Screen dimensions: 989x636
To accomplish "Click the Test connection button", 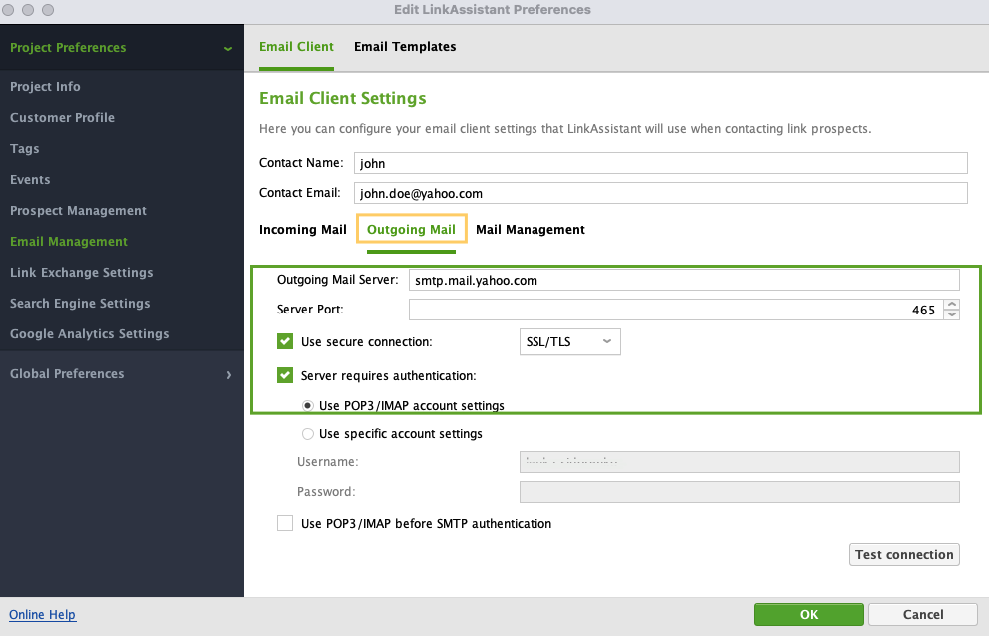I will [x=904, y=555].
